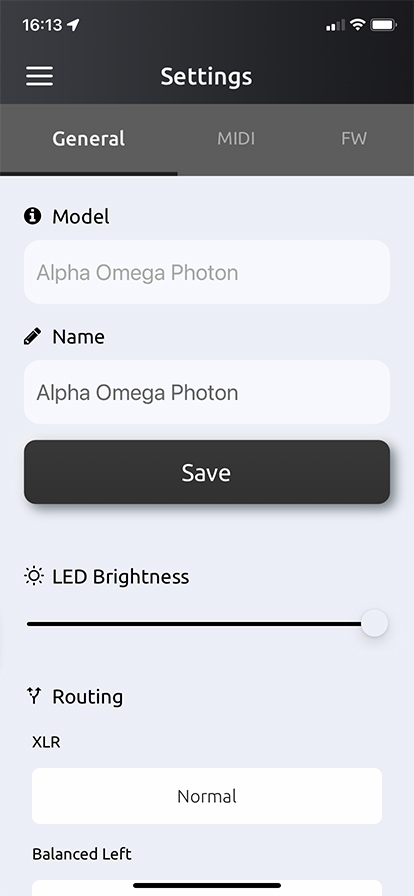Tap the Name pencil icon
The image size is (414, 896).
coord(33,336)
